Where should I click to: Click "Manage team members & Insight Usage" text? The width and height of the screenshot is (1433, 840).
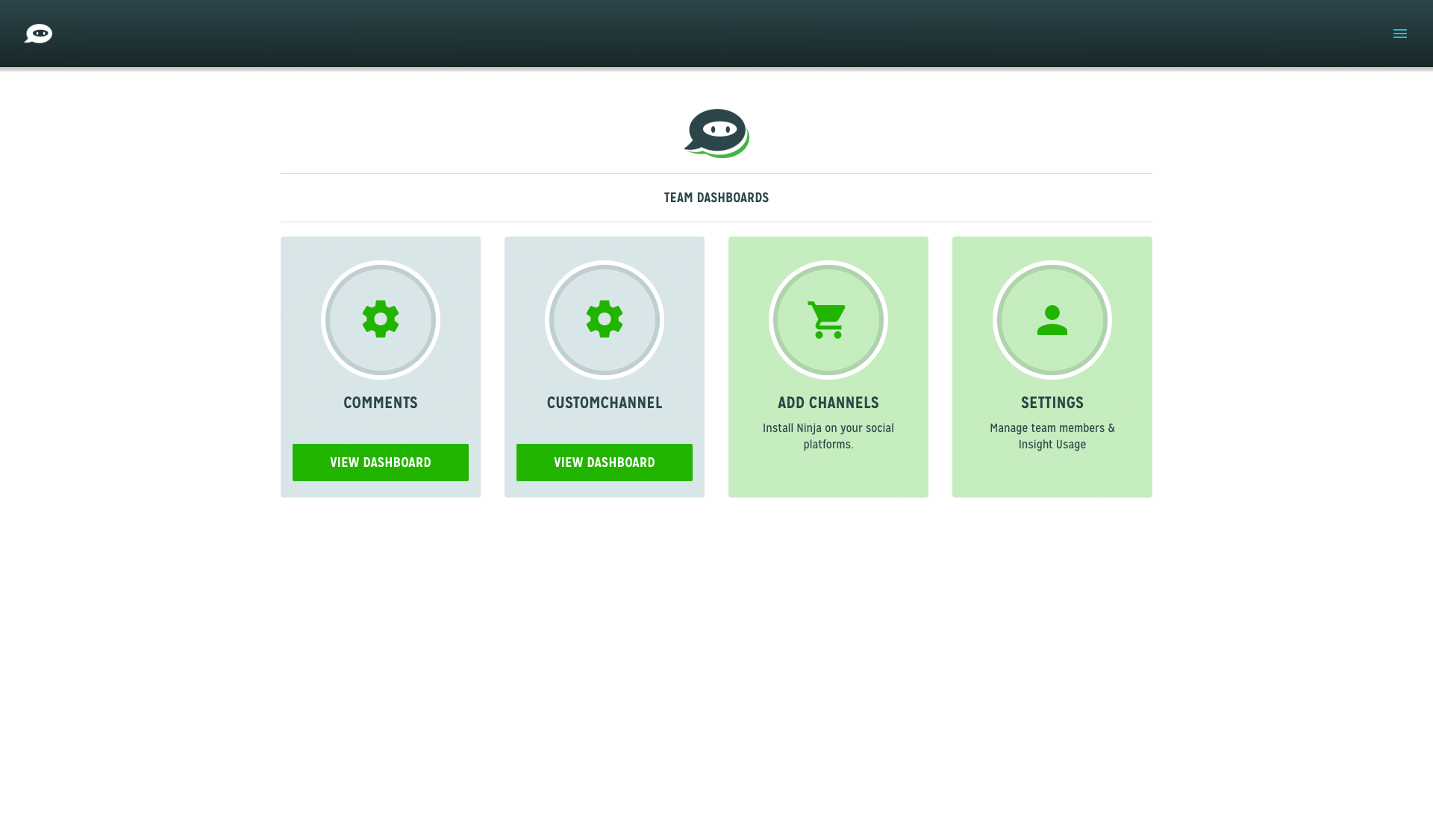[x=1052, y=436]
